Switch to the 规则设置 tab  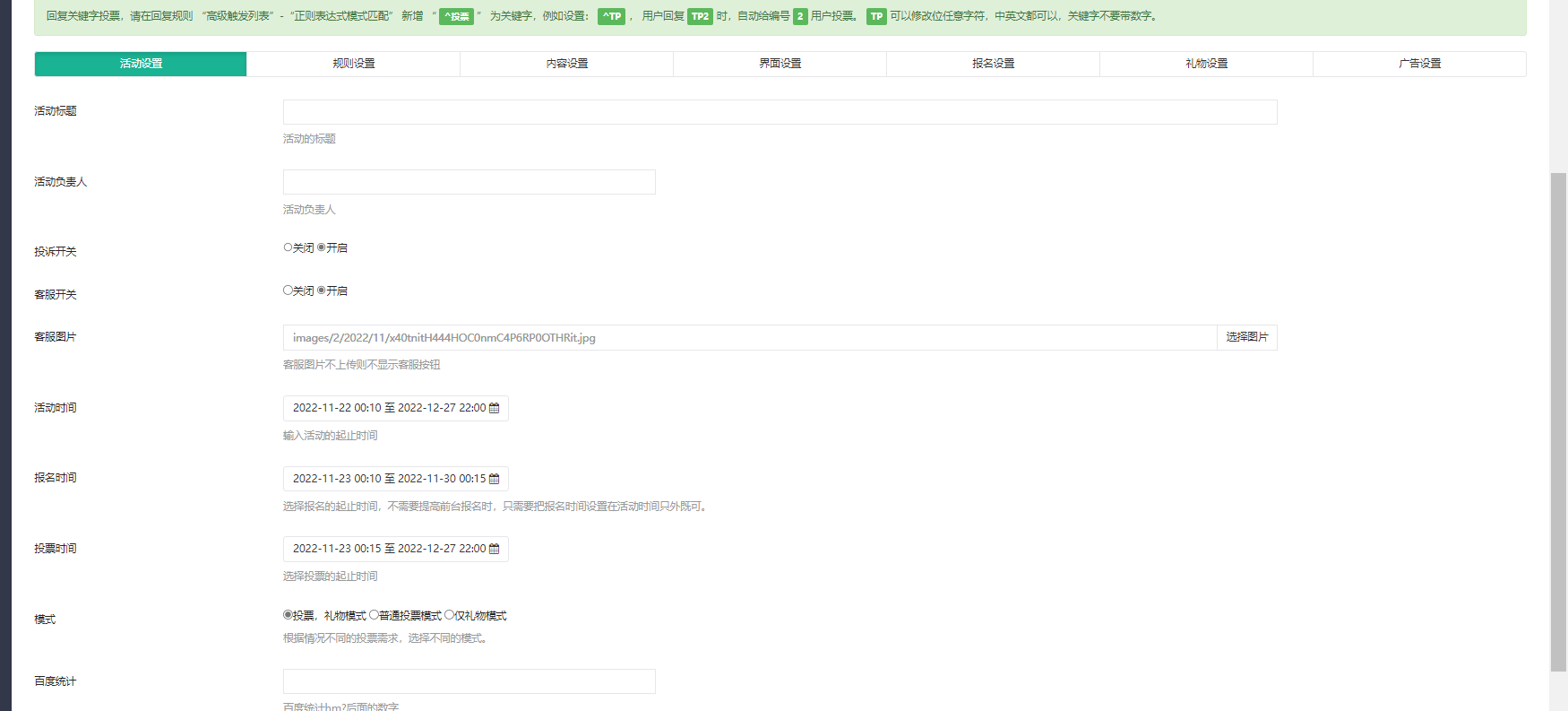(353, 64)
